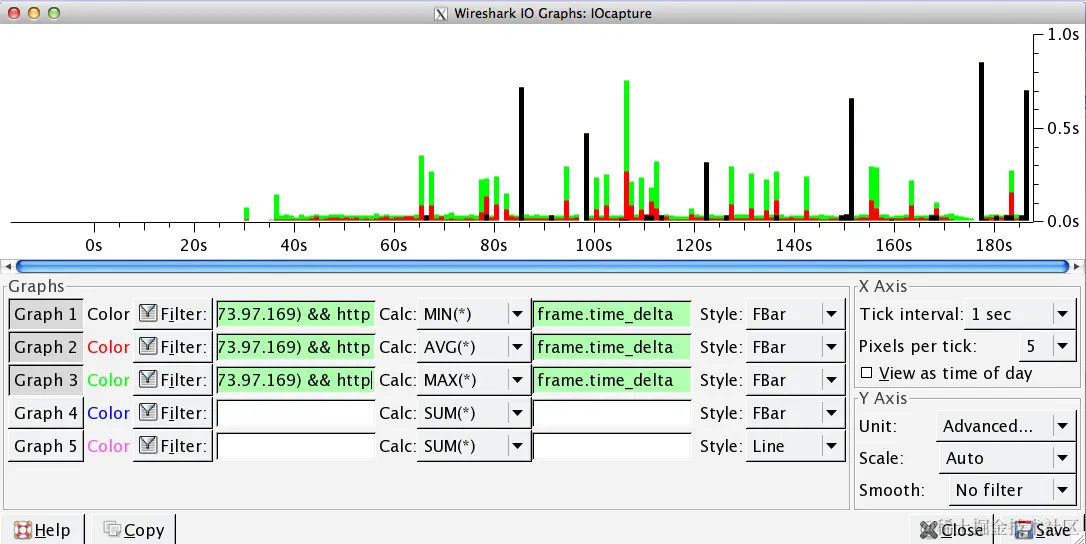The width and height of the screenshot is (1086, 544).
Task: Focus Graph 2 filter text field
Action: (x=296, y=347)
